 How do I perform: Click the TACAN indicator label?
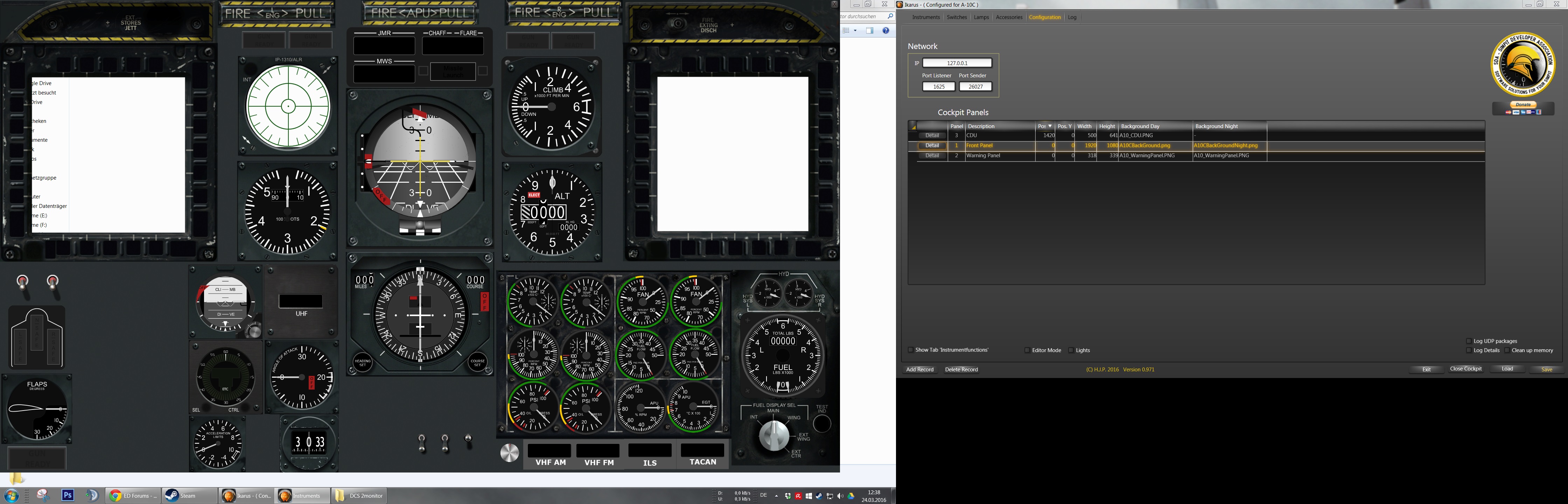pyautogui.click(x=703, y=462)
